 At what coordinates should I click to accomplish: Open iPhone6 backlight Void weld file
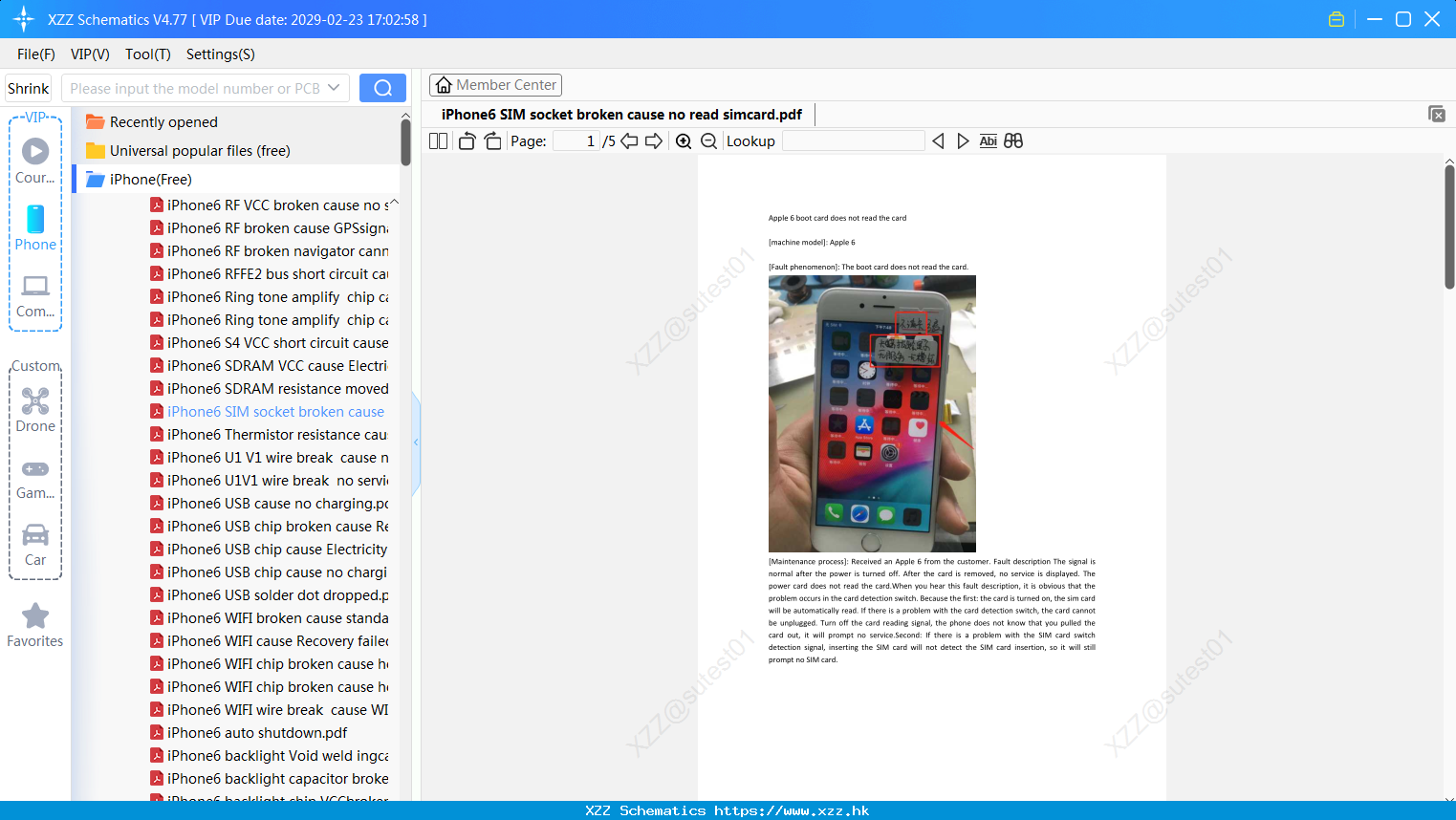coord(270,756)
